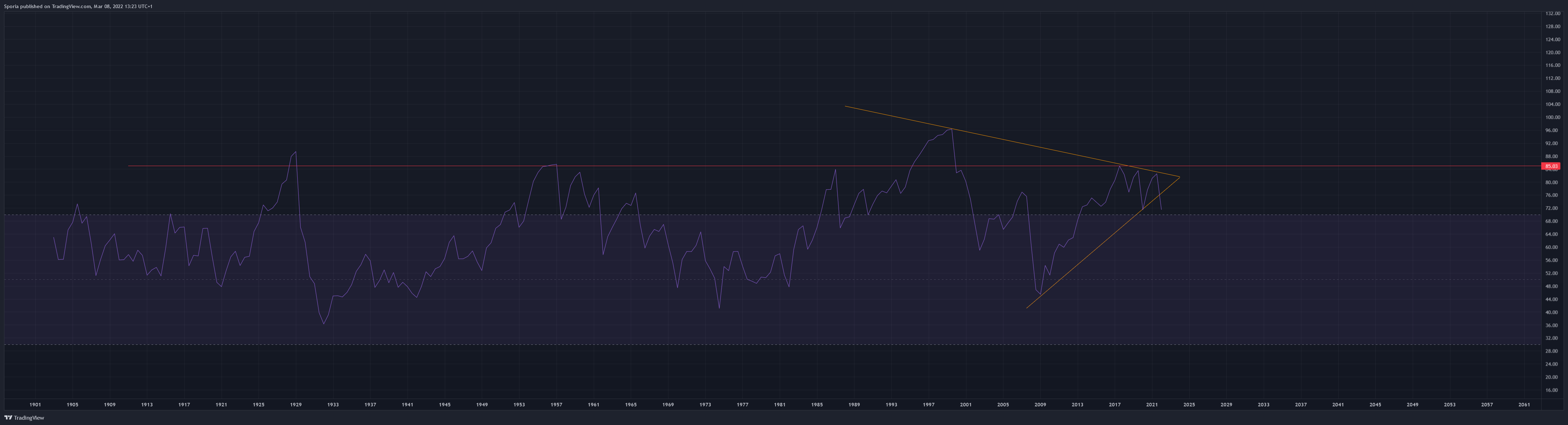Image resolution: width=1568 pixels, height=425 pixels.
Task: Select the 1929 year label on time axis
Action: 296,404
